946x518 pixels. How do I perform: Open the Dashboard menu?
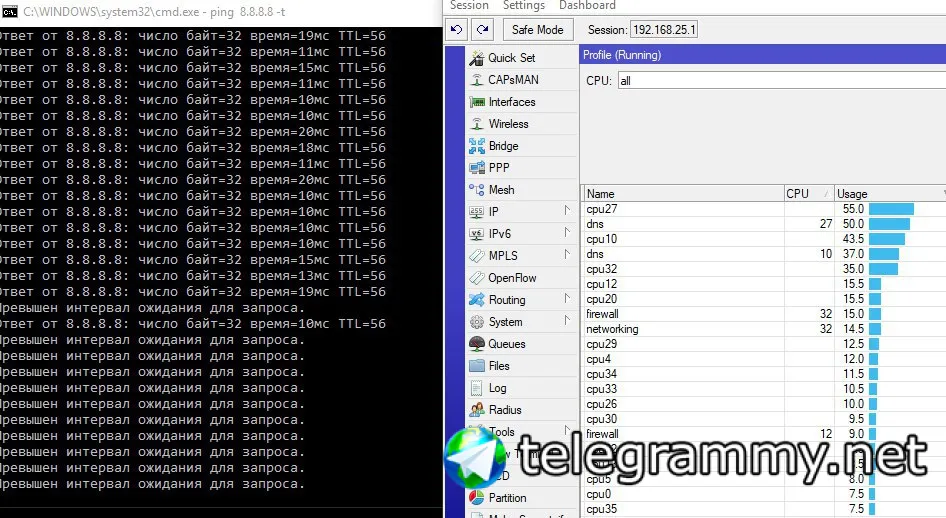(x=587, y=5)
